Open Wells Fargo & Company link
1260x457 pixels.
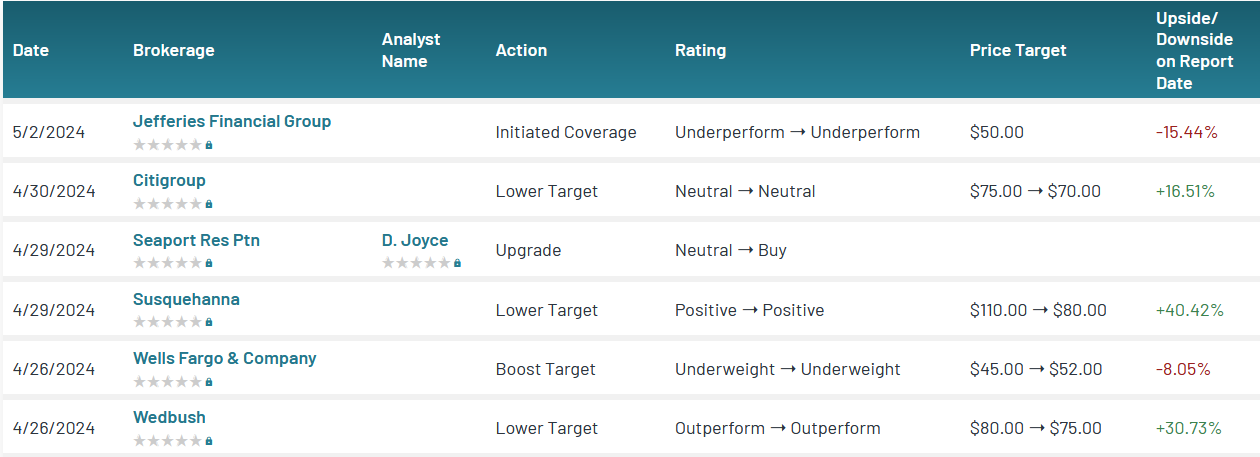224,358
